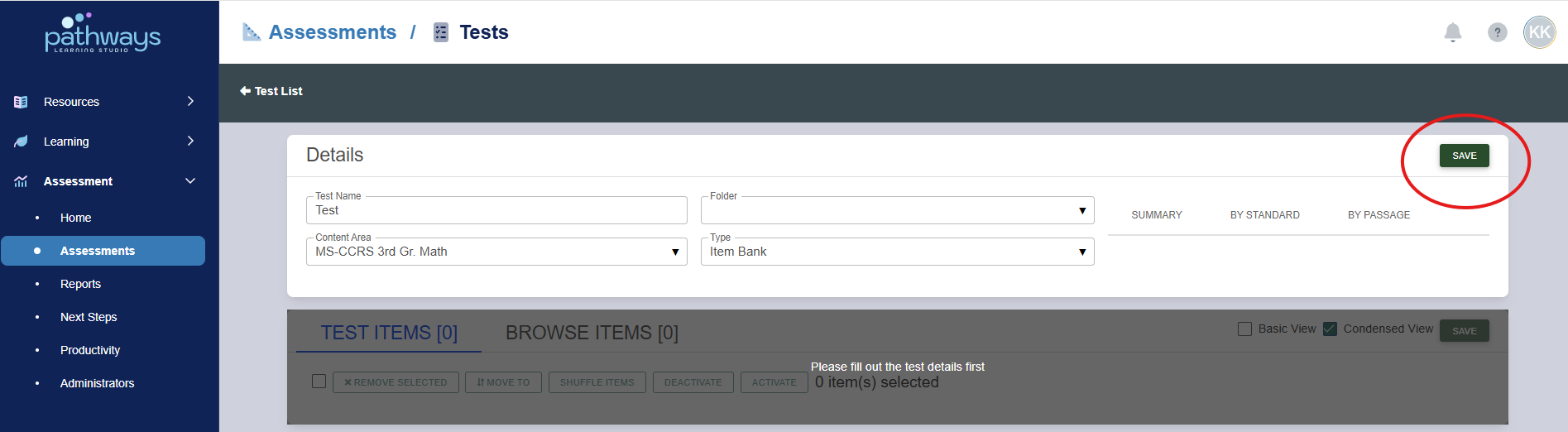1568x432 pixels.
Task: Click the Tests breadcrumb title
Action: pyautogui.click(x=484, y=32)
